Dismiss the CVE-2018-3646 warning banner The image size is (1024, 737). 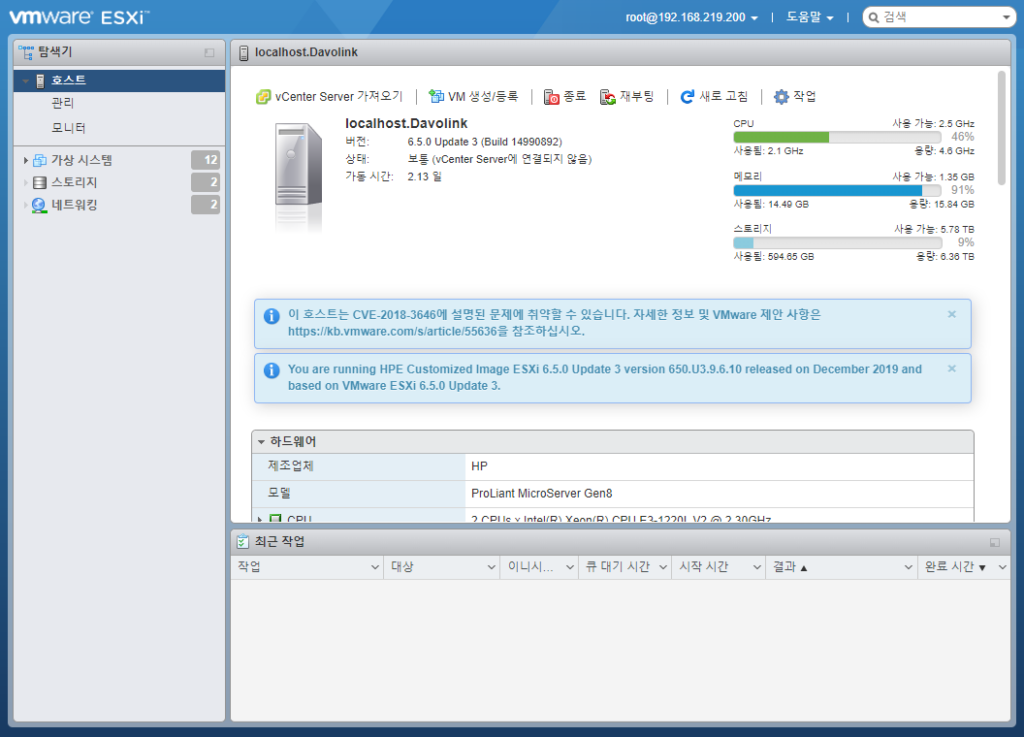(952, 314)
